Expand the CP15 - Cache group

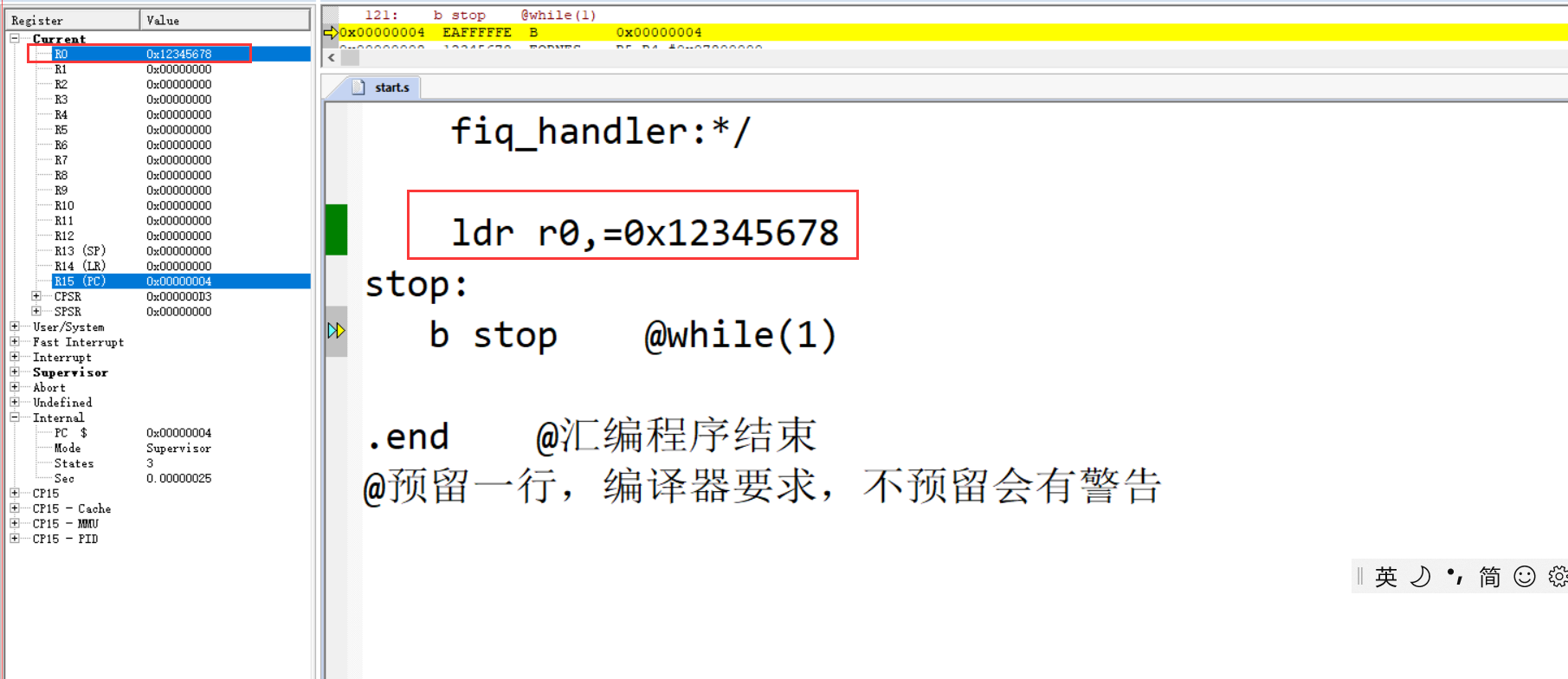click(15, 508)
